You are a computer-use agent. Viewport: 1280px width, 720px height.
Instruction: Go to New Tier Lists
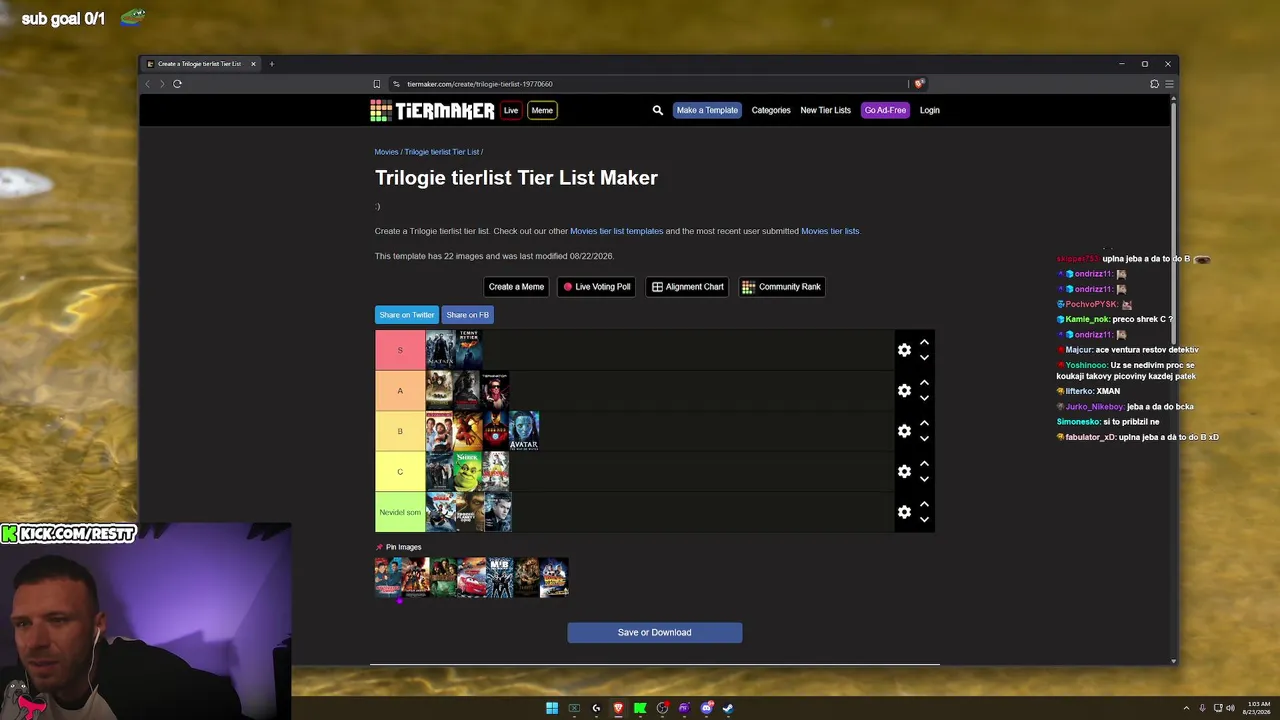(x=825, y=110)
